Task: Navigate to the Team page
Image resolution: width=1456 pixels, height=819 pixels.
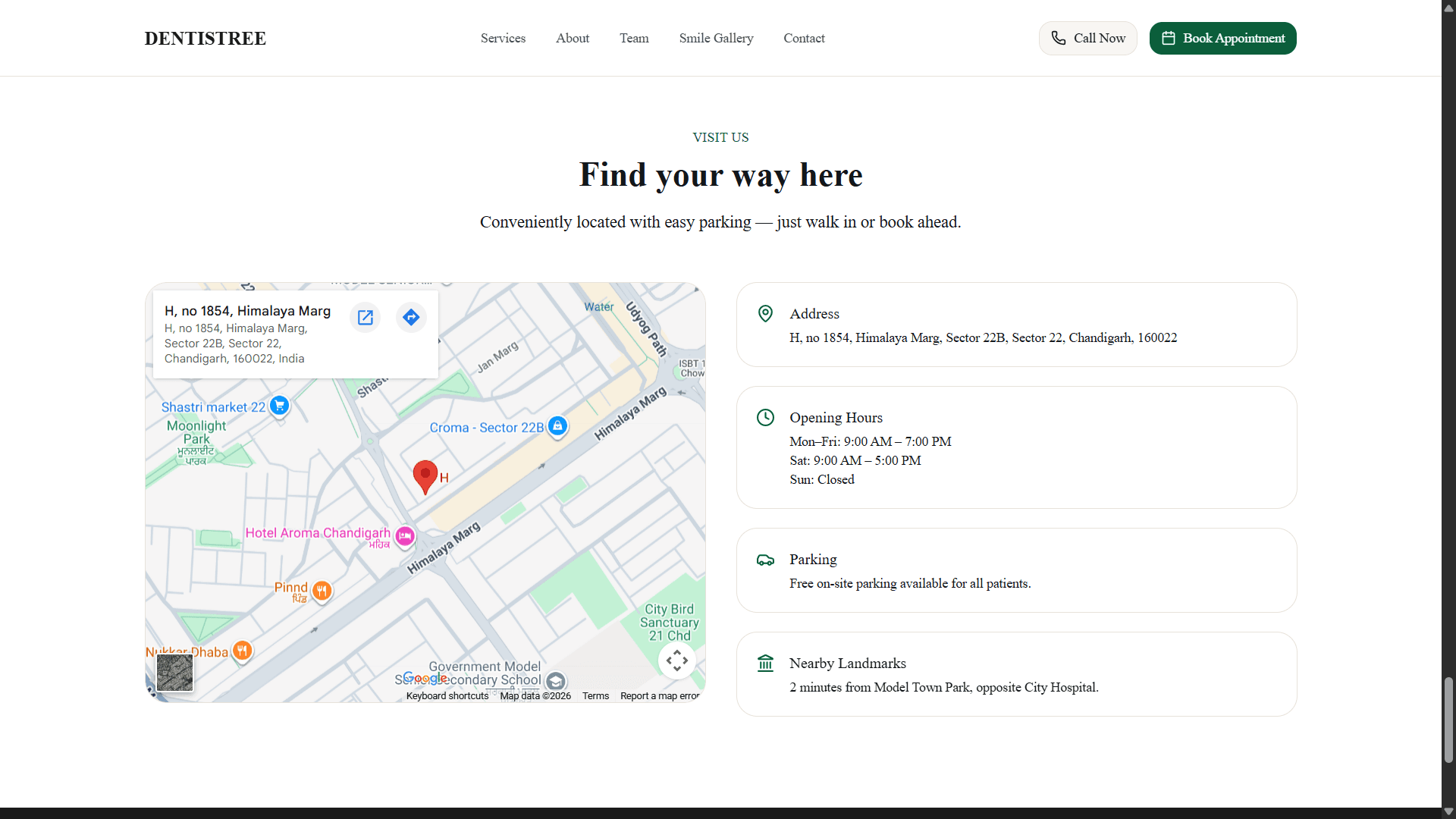Action: [634, 38]
